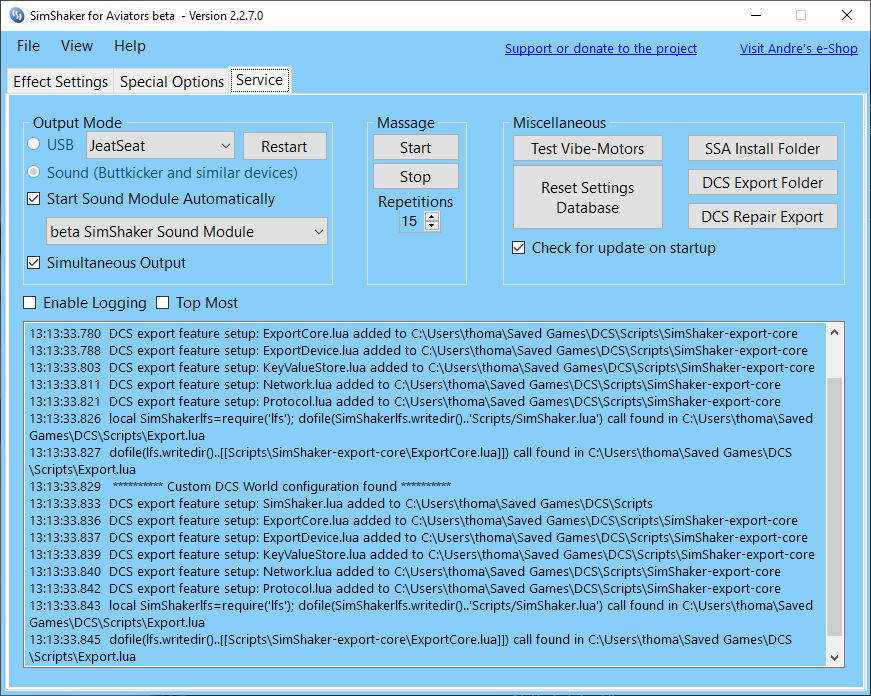Click the Repetitions value field showing 15
This screenshot has width=871, height=696.
[x=412, y=221]
